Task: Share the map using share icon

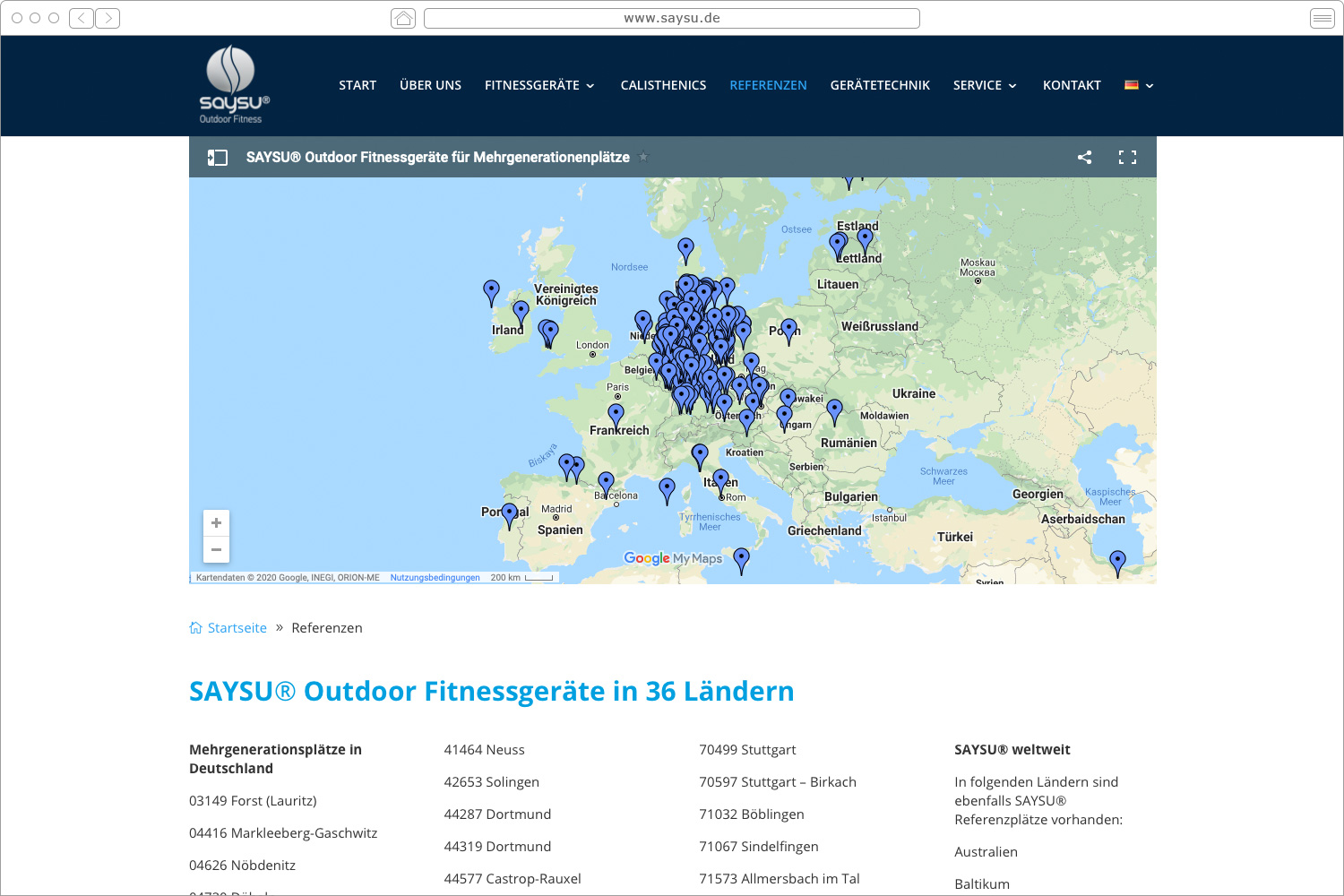Action: pyautogui.click(x=1084, y=158)
